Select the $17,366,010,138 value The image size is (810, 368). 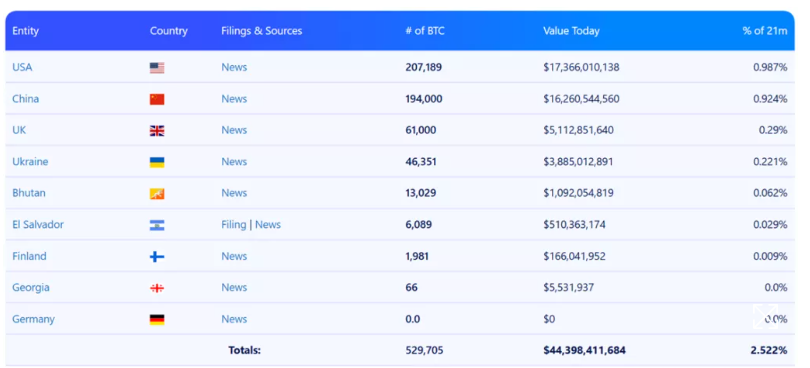click(x=581, y=67)
